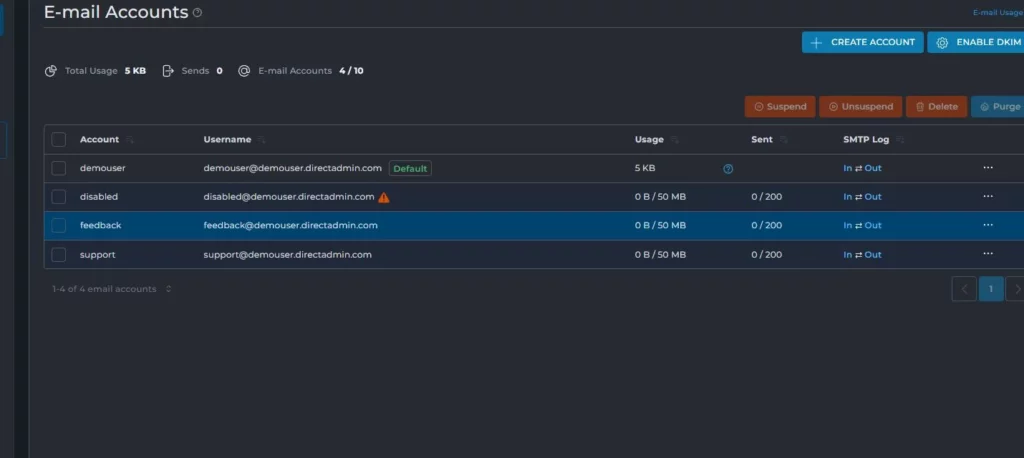Check the disabled account checkbox
The width and height of the screenshot is (1024, 458).
pyautogui.click(x=59, y=197)
